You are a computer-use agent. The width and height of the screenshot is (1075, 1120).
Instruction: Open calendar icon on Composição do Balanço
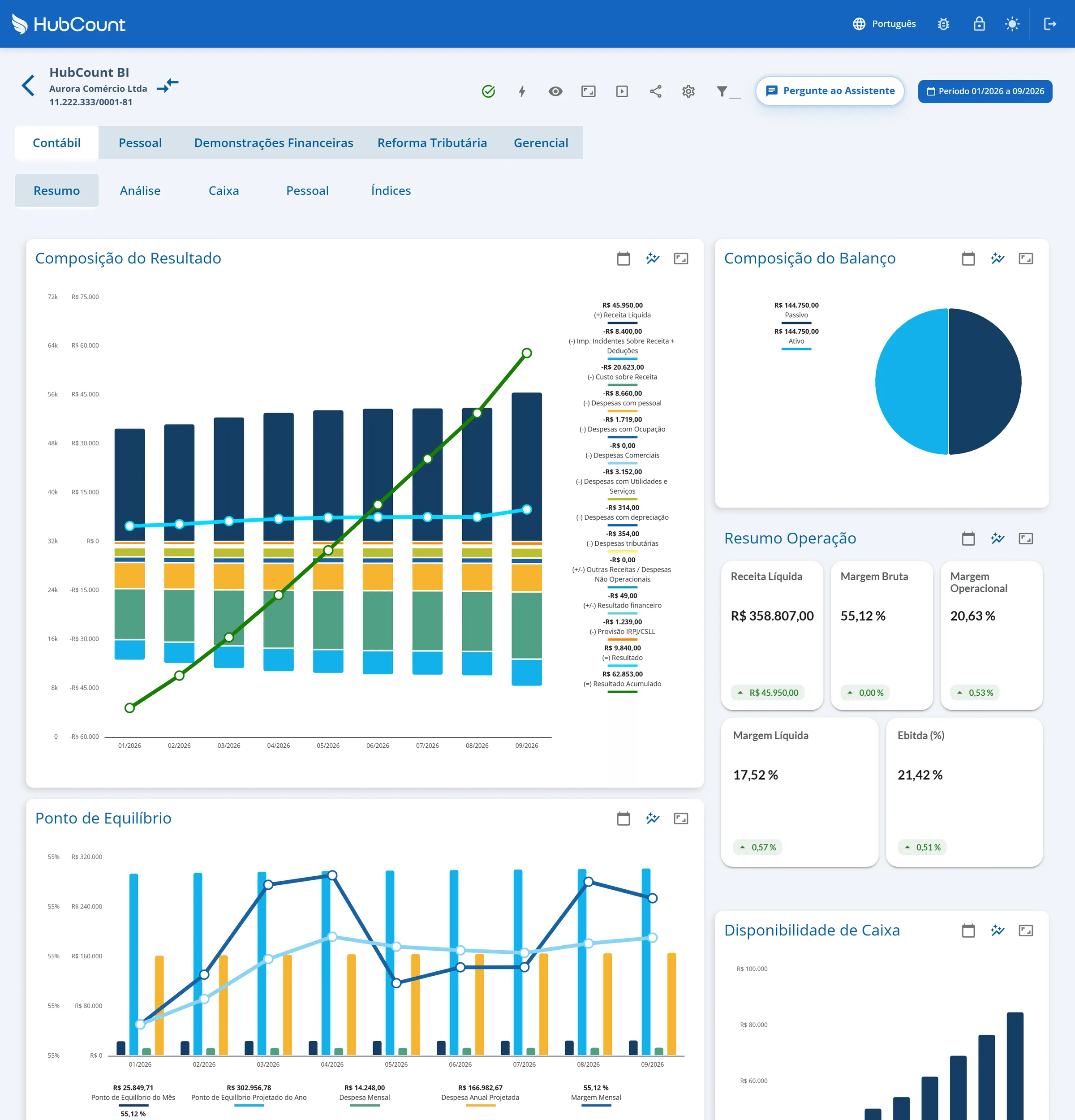coord(968,259)
